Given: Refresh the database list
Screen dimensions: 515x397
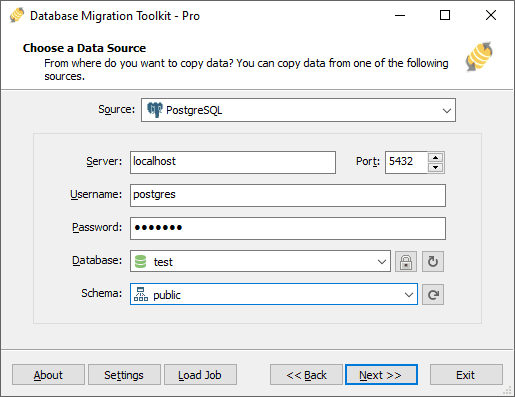Looking at the screenshot, I should (x=433, y=262).
